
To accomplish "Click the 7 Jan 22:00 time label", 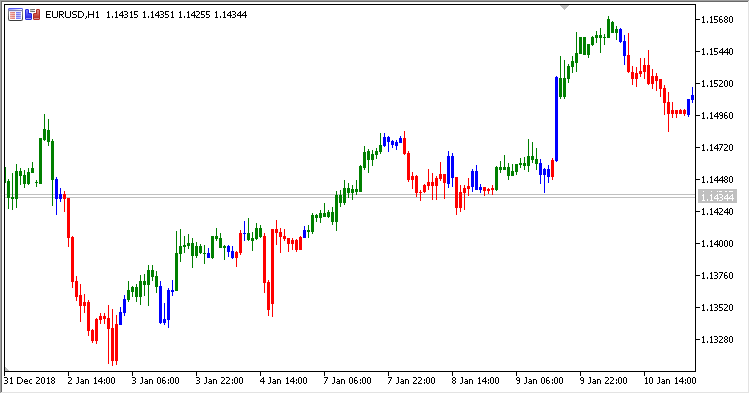I will 412,381.
